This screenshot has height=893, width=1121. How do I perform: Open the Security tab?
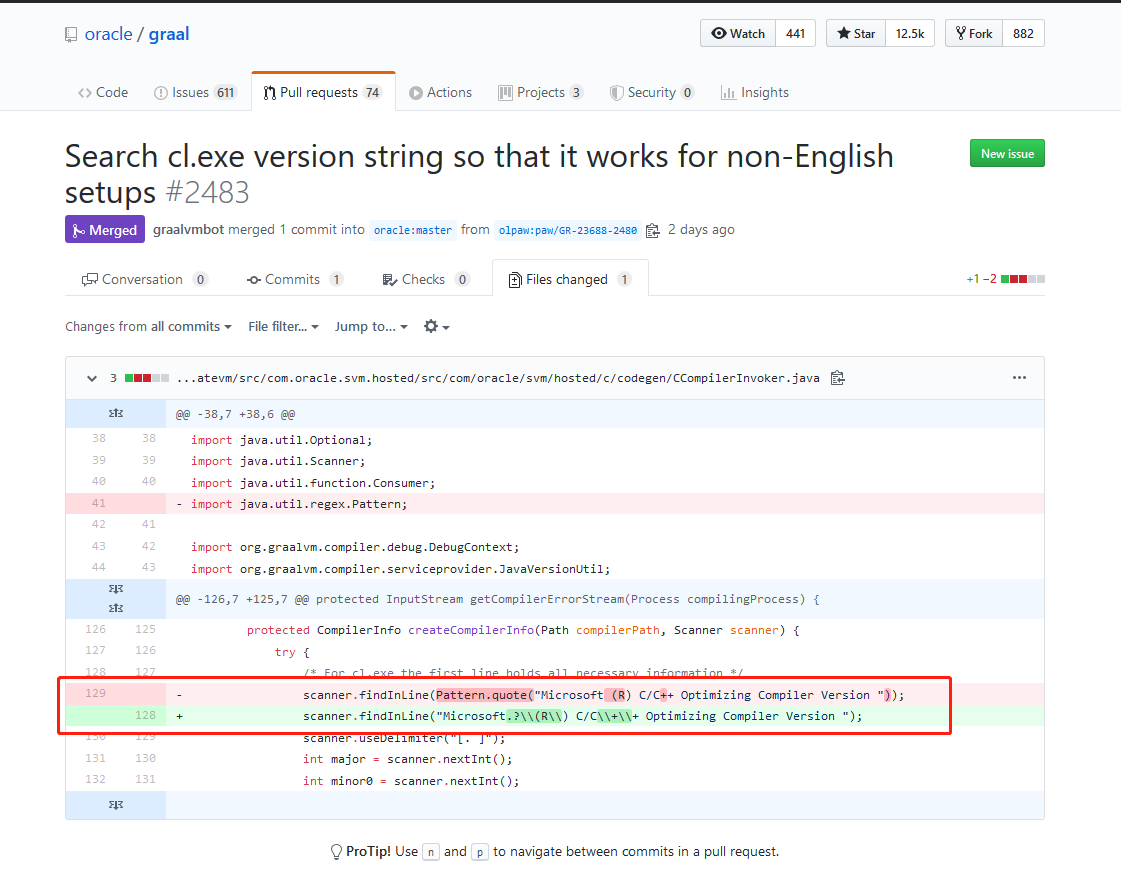coord(651,92)
